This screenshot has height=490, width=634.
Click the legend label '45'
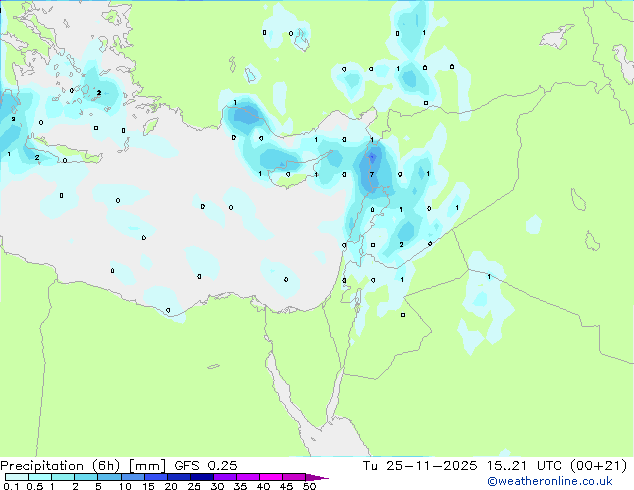click(286, 486)
